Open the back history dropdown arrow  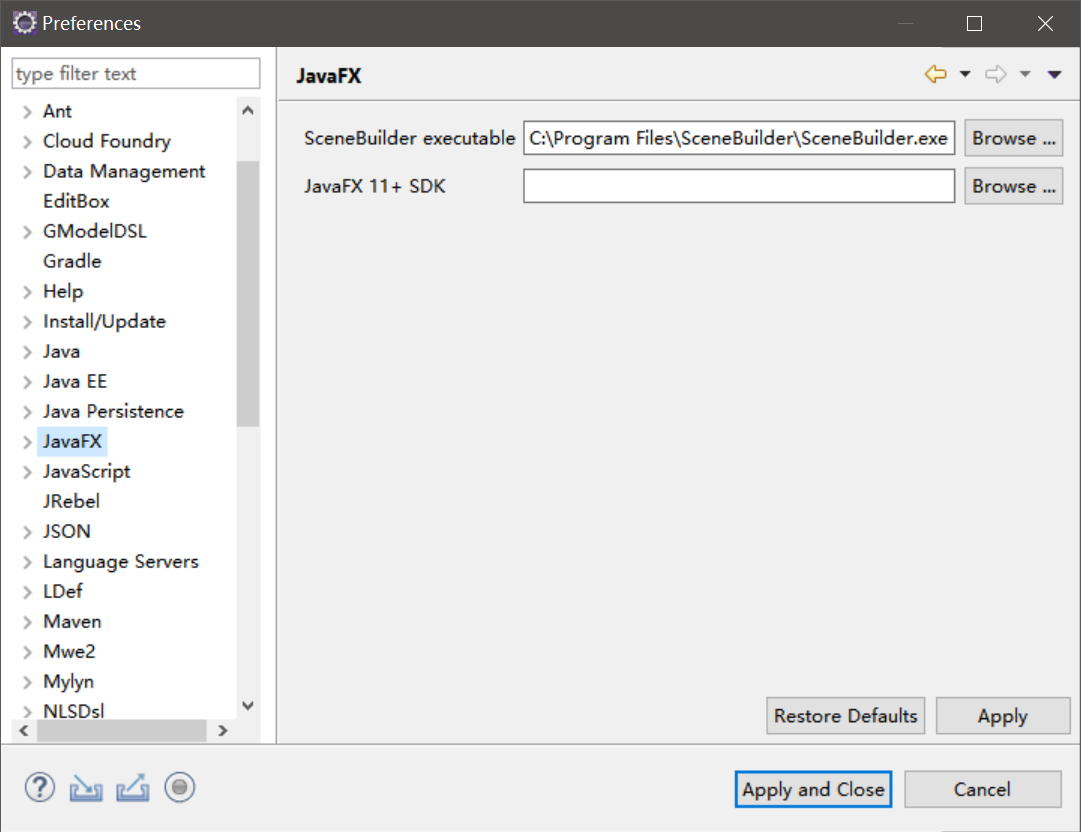pos(965,74)
